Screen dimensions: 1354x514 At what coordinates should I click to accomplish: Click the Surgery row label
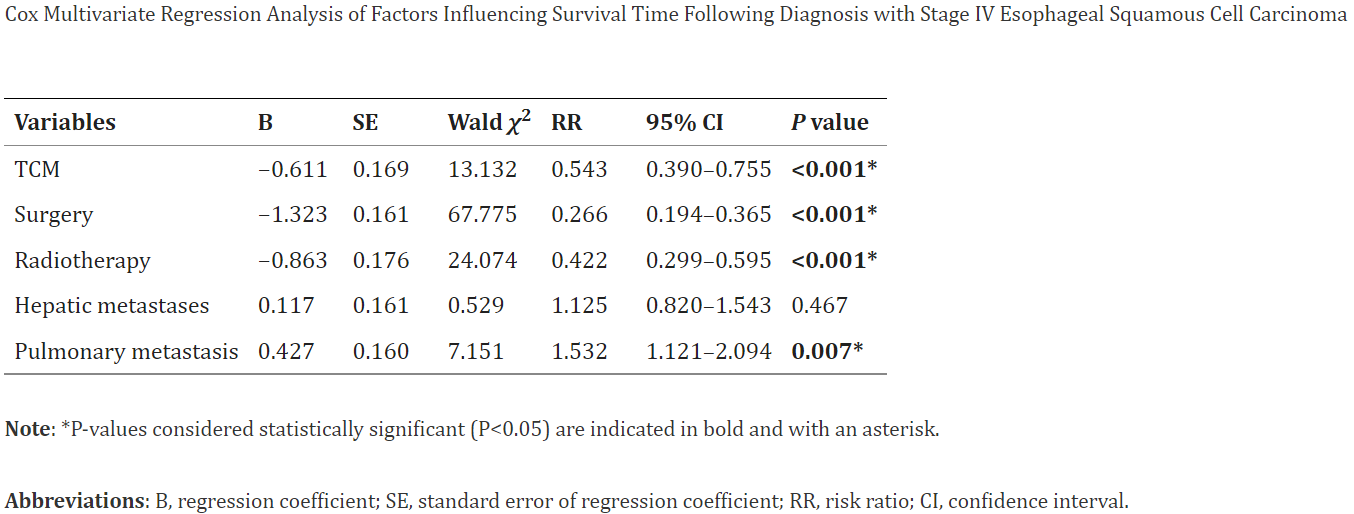pos(53,215)
